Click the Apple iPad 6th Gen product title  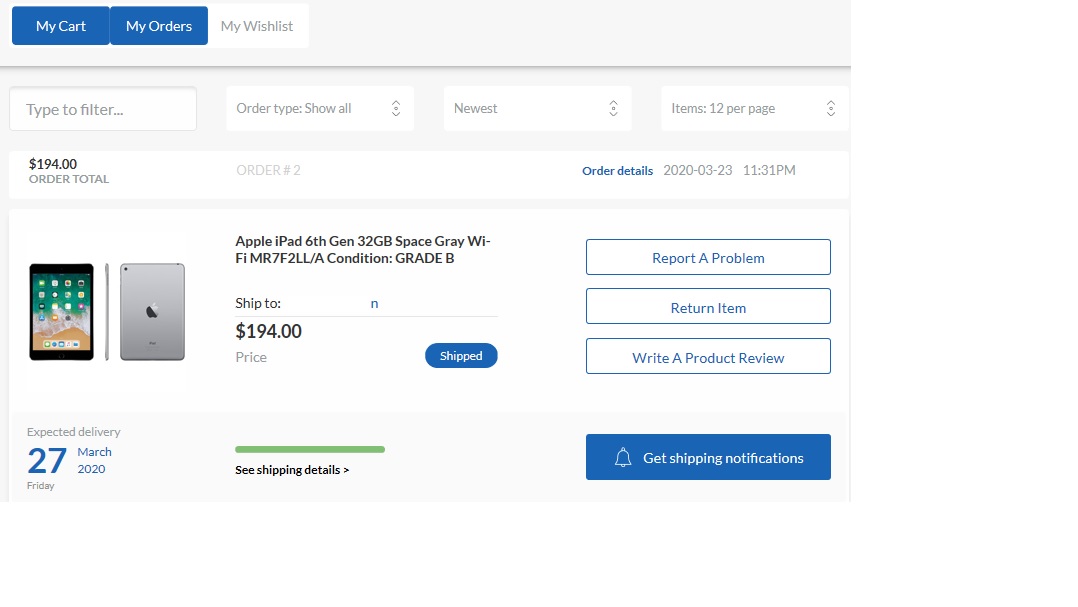pyautogui.click(x=363, y=250)
